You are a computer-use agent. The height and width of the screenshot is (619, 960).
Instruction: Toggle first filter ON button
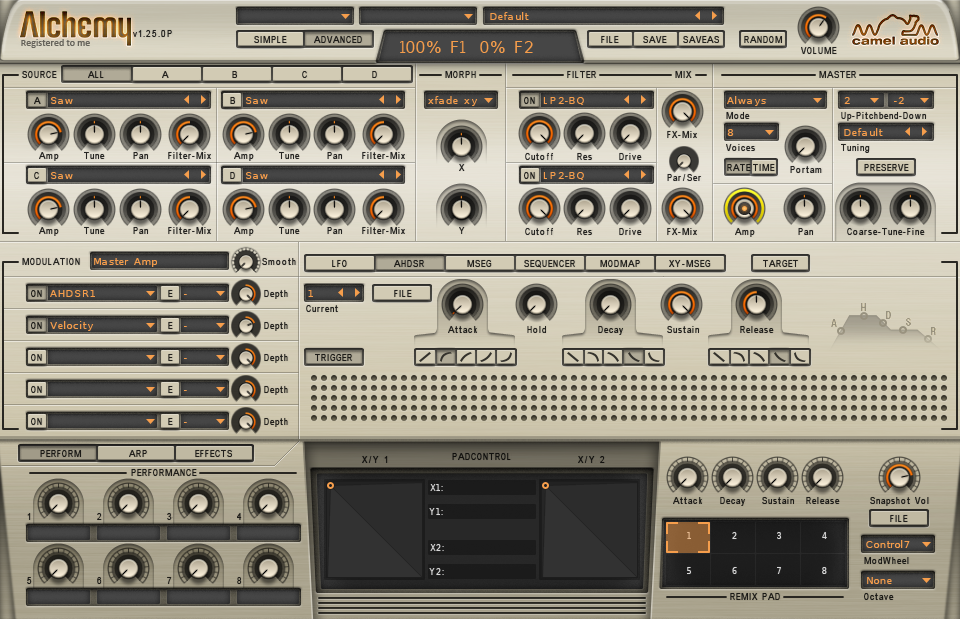pos(530,100)
